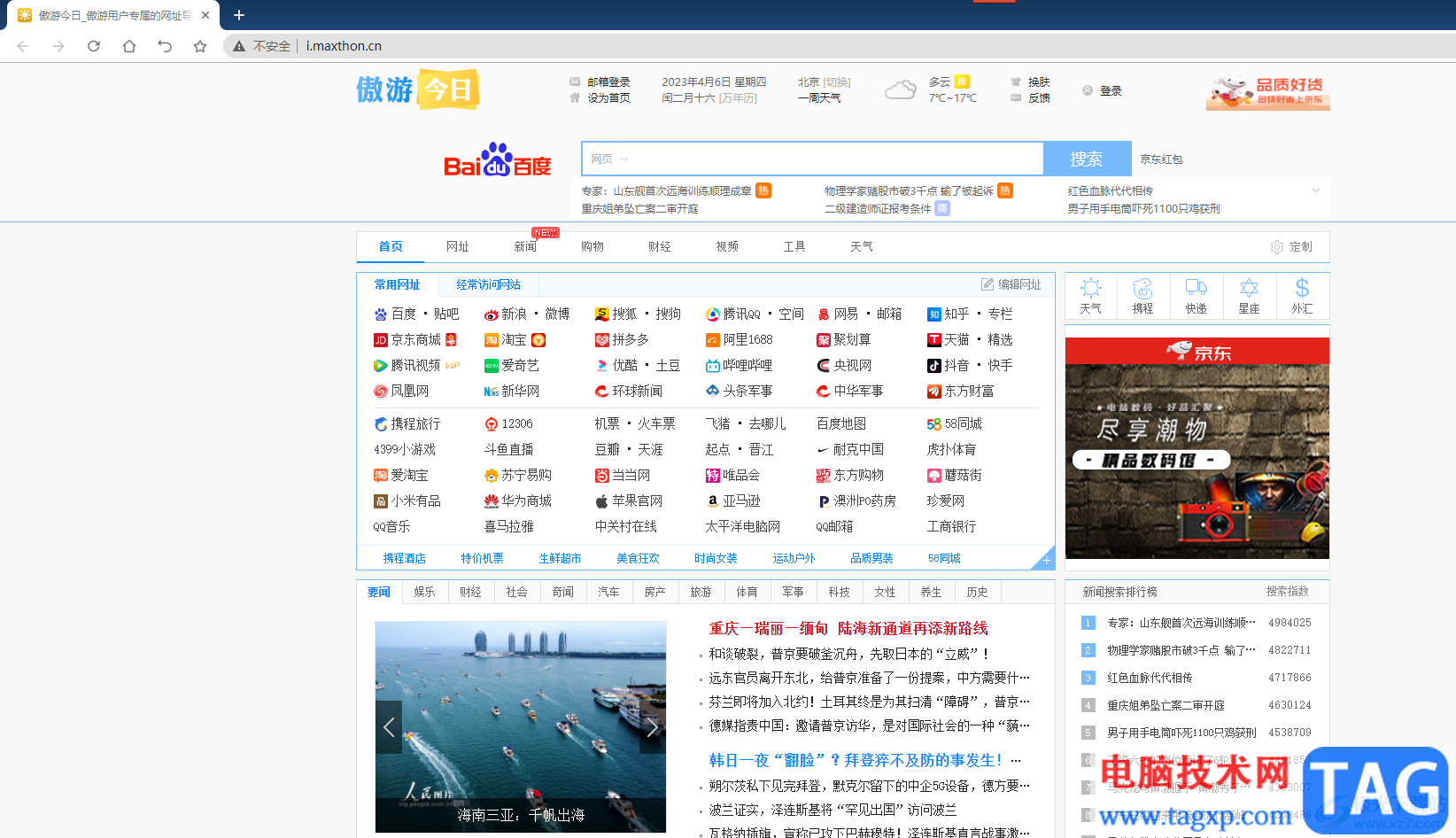Open 星座 star icon shortcut
This screenshot has height=838, width=1456.
(1249, 288)
